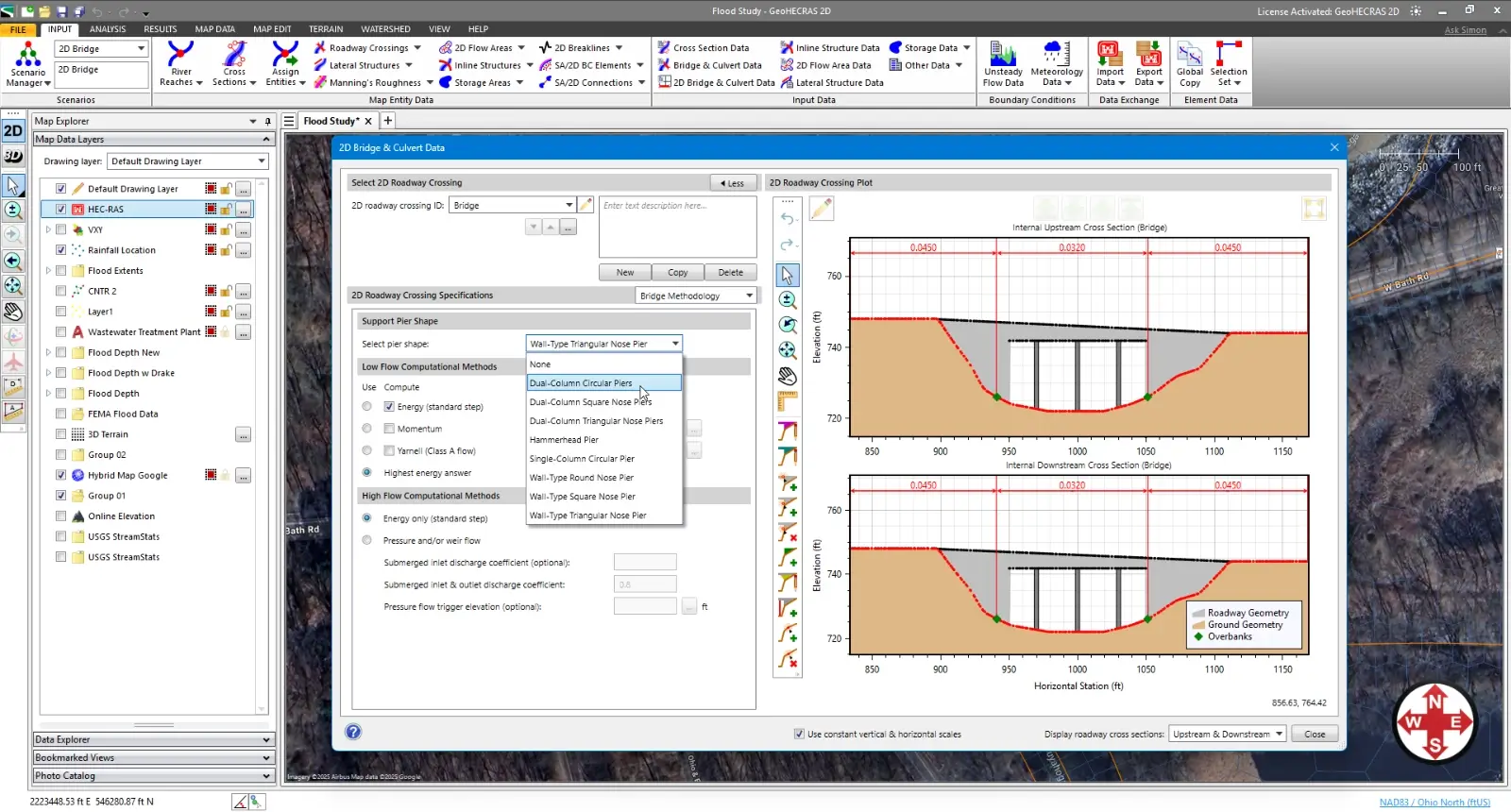Open the TERRAIN ribbon tab
Image resolution: width=1511 pixels, height=812 pixels.
(326, 29)
